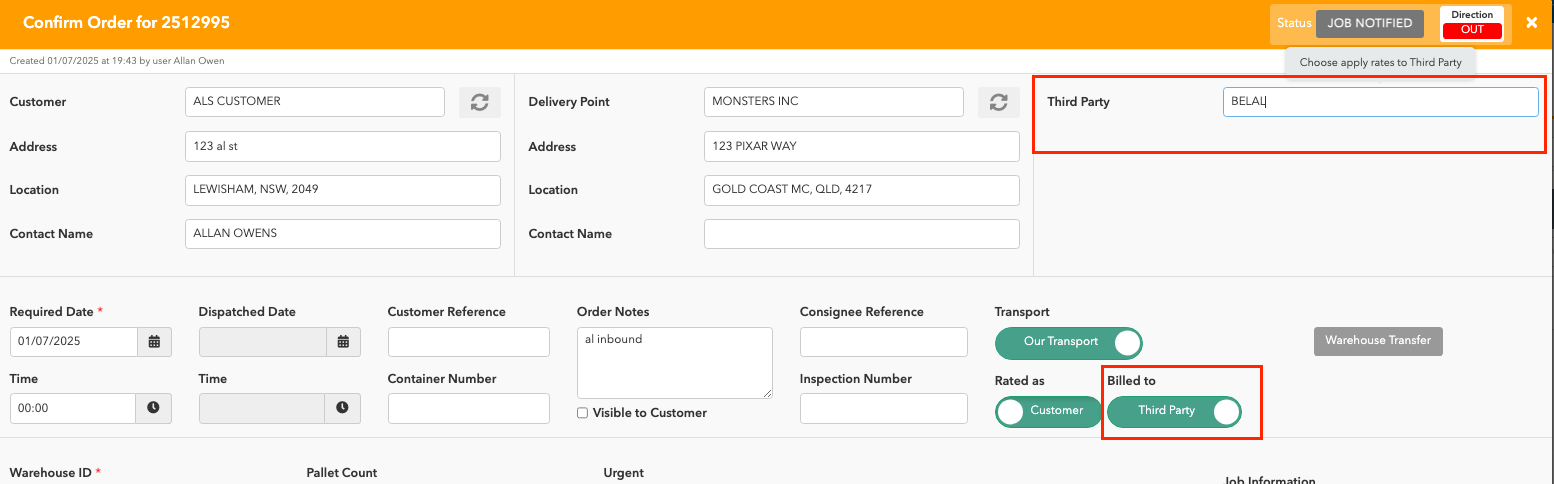The image size is (1554, 484).
Task: Toggle the Billed to Third Party switch
Action: (1174, 411)
